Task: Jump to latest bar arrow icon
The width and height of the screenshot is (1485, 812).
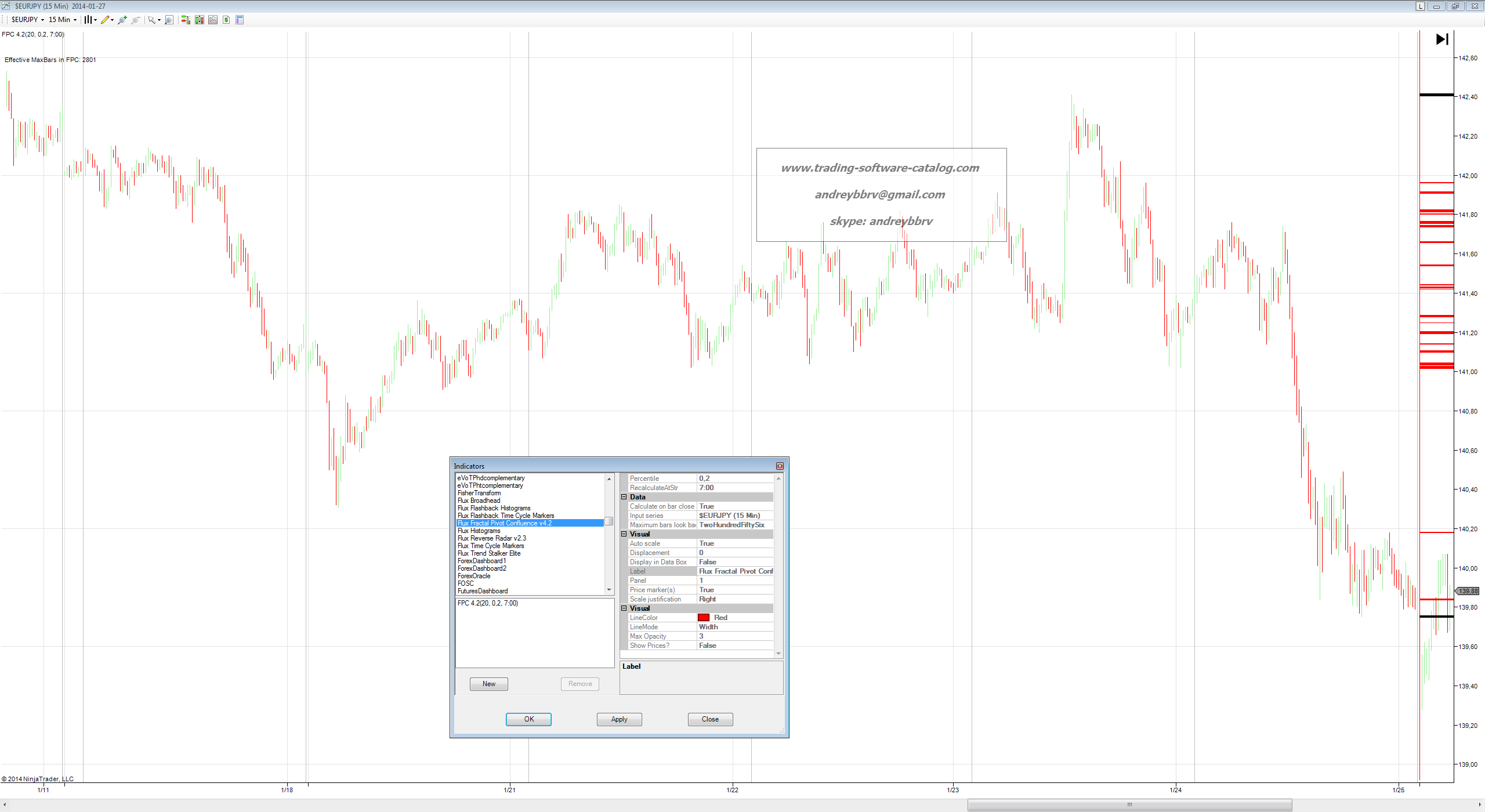Action: coord(1442,39)
